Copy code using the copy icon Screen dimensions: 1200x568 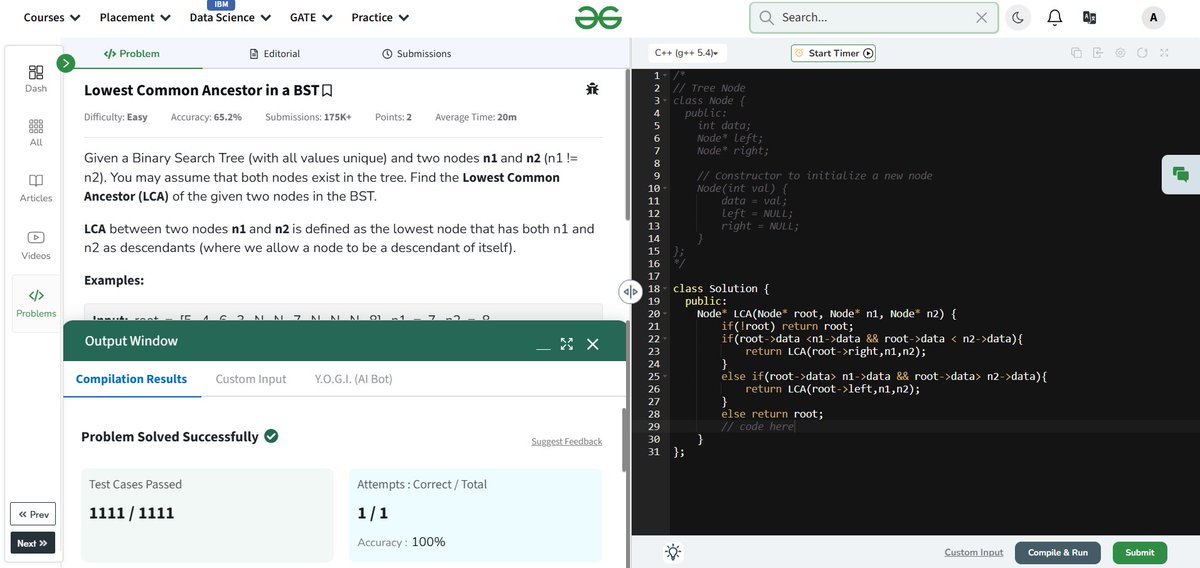[x=1076, y=53]
